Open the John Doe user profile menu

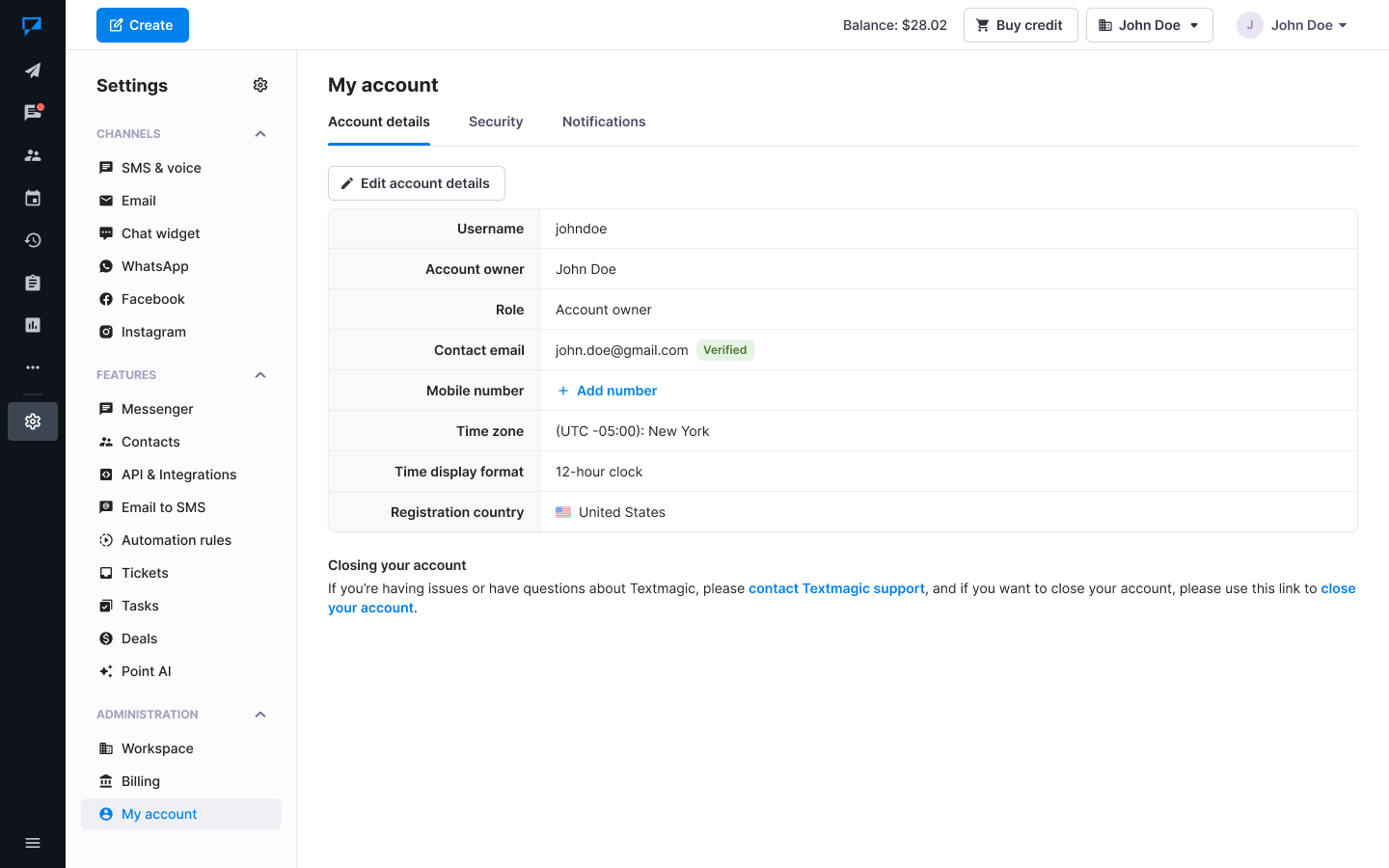click(1293, 25)
